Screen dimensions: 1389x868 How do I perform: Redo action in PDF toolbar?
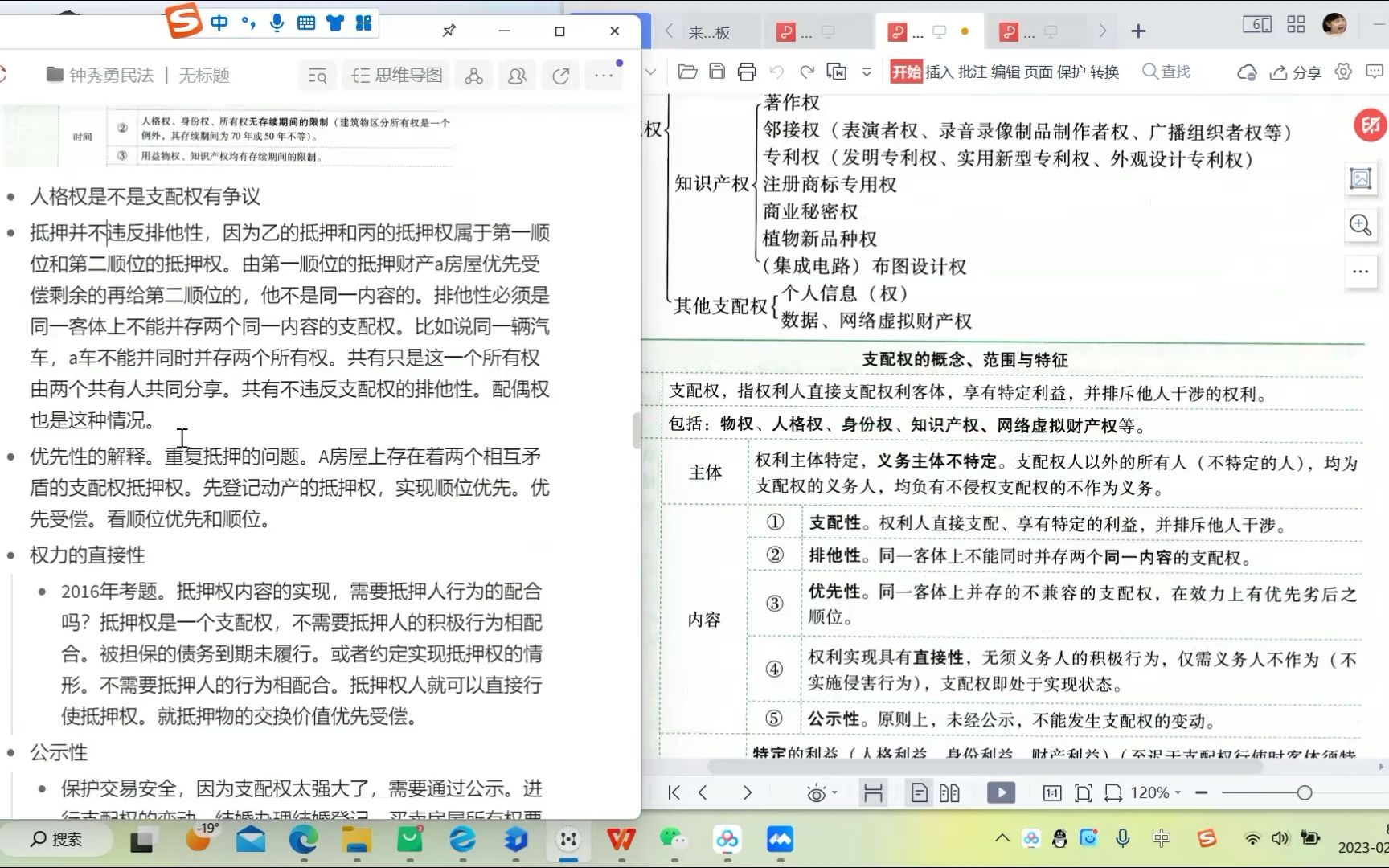coord(807,72)
